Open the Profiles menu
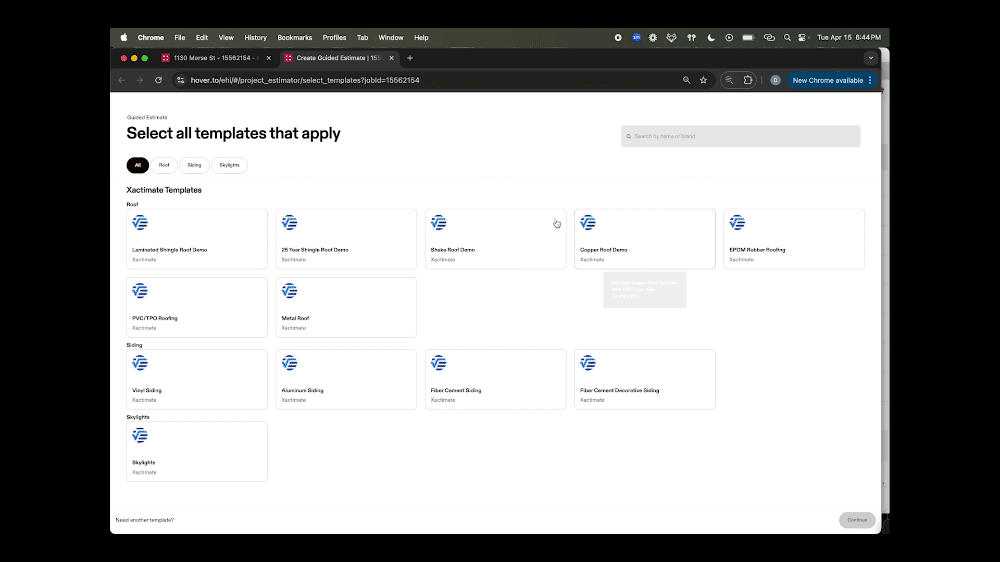1000x562 pixels. (x=334, y=38)
